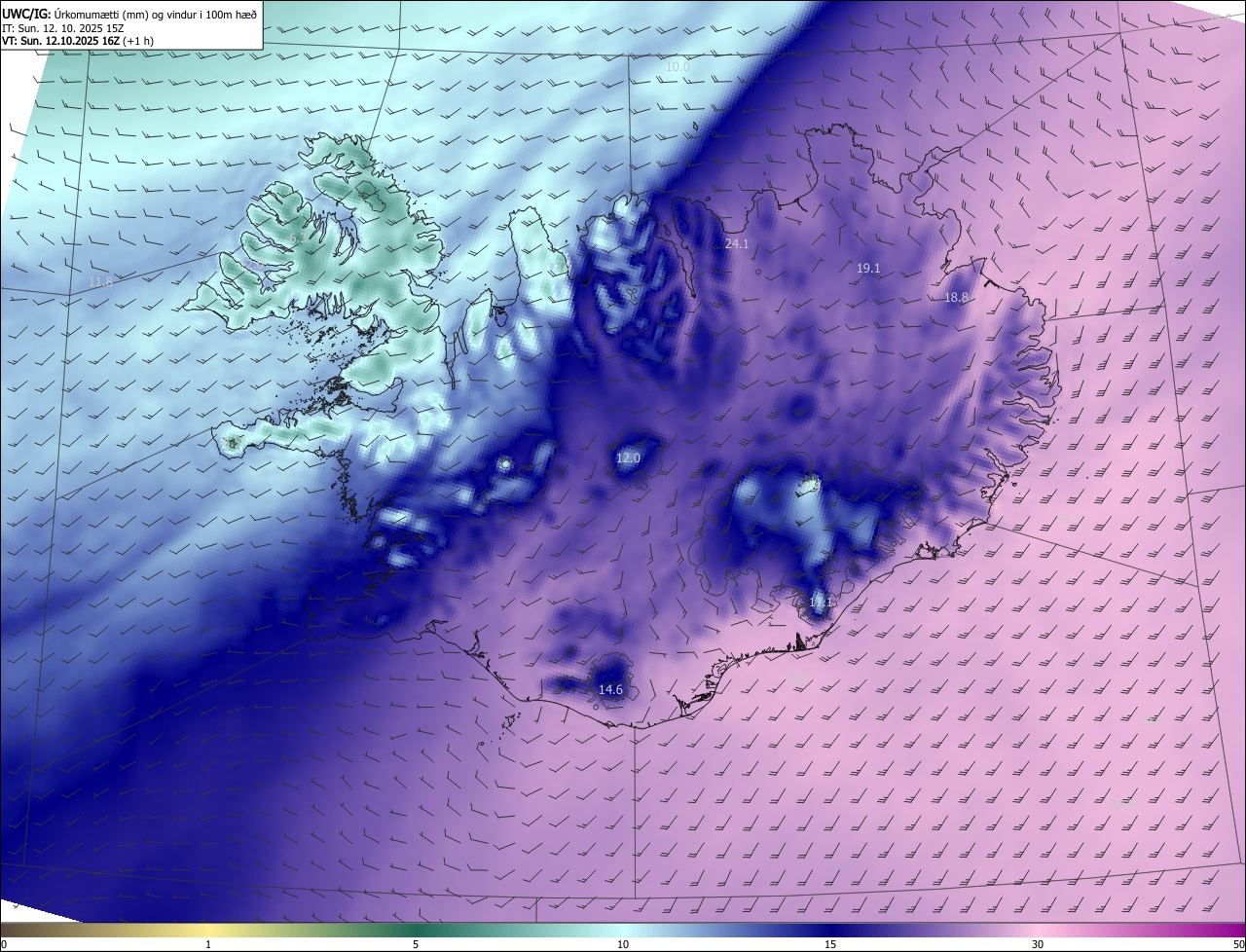Viewport: 1246px width, 952px height.
Task: Click the 10.0 value label at the map top
Action: [678, 66]
